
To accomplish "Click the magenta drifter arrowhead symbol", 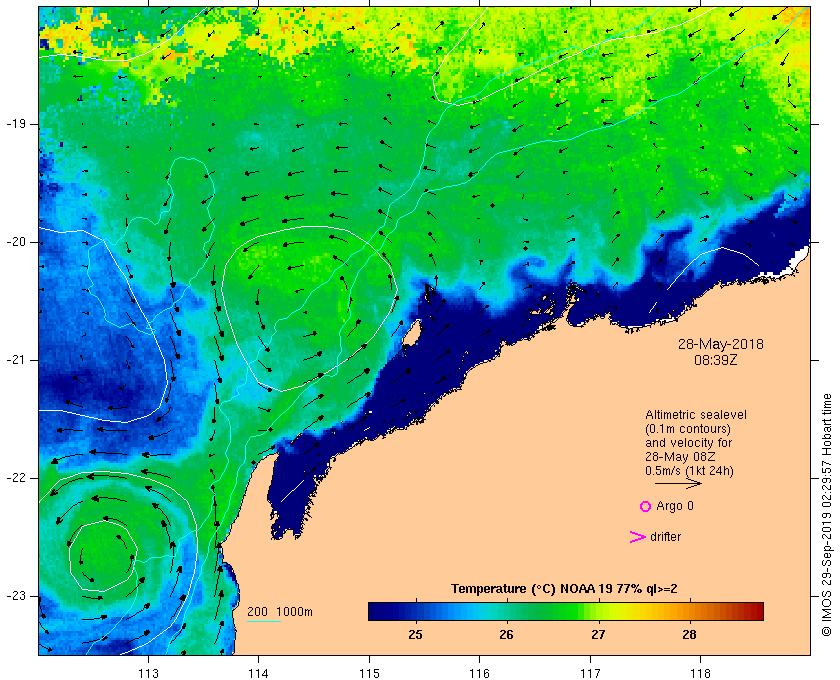I will tap(638, 537).
